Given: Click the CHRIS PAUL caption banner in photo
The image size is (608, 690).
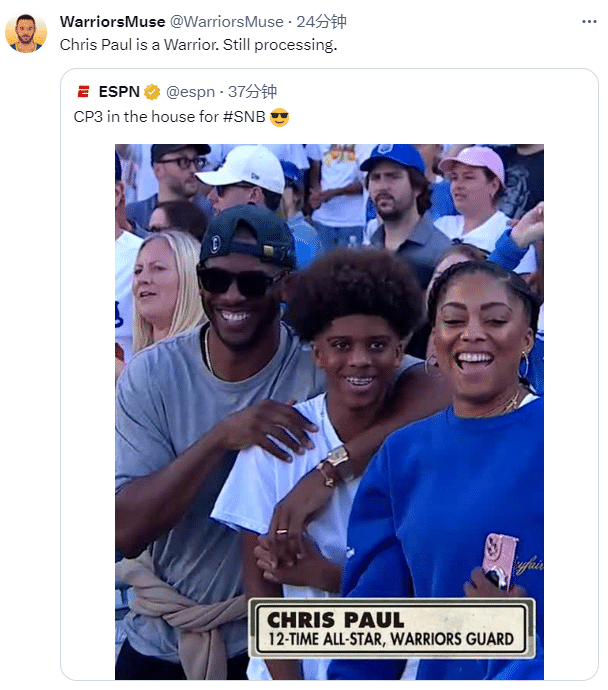Looking at the screenshot, I should pyautogui.click(x=391, y=628).
